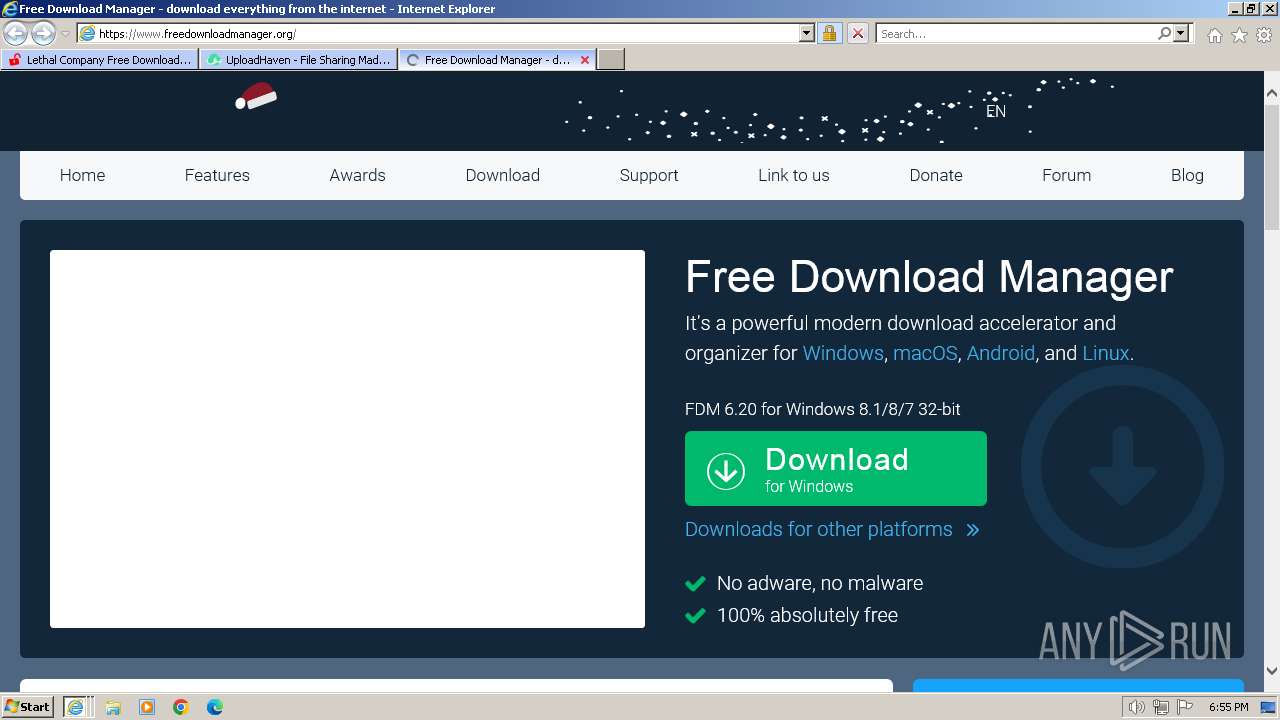This screenshot has height=720, width=1280.
Task: Open the recent pages dropdown arrow
Action: pyautogui.click(x=66, y=34)
